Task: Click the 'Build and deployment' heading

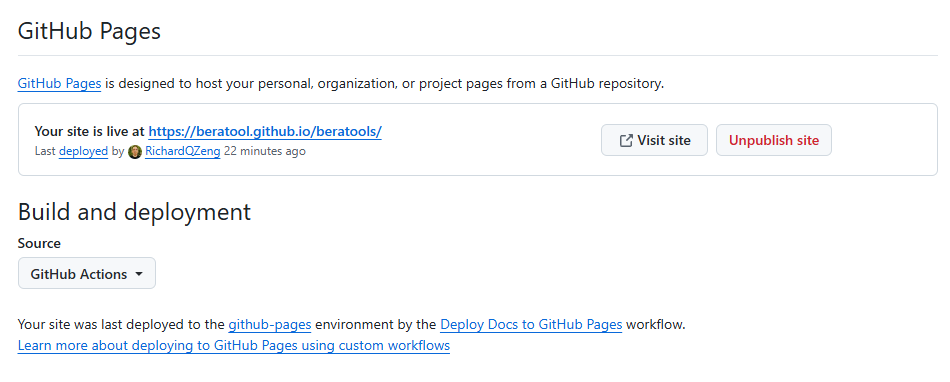Action: [x=135, y=212]
